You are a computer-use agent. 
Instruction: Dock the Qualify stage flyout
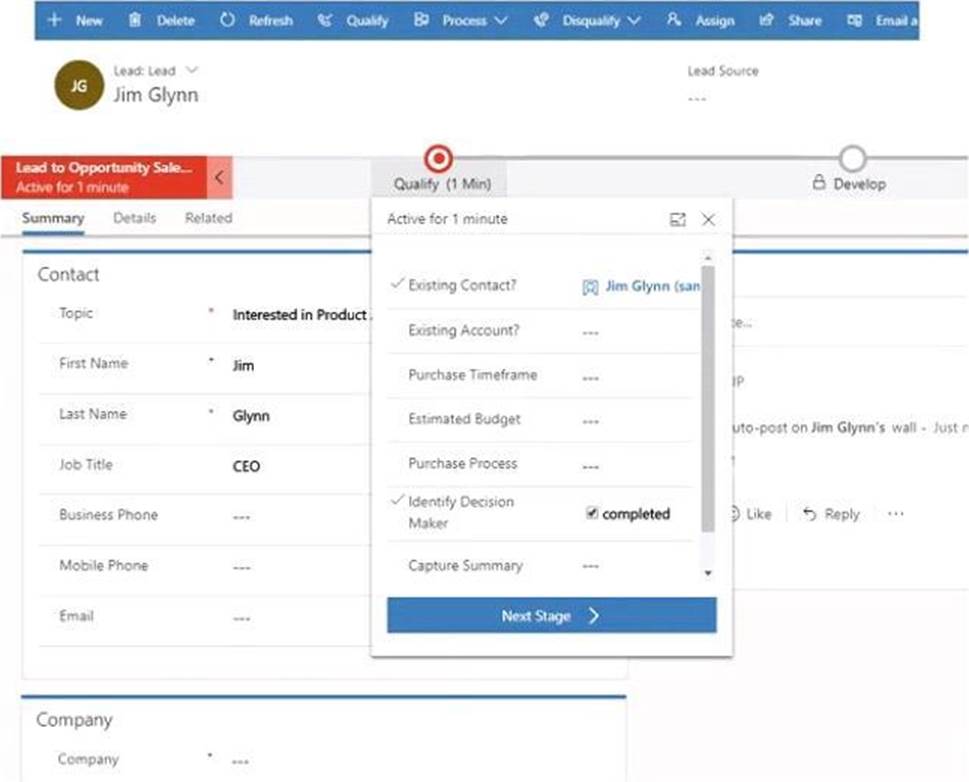coord(678,220)
